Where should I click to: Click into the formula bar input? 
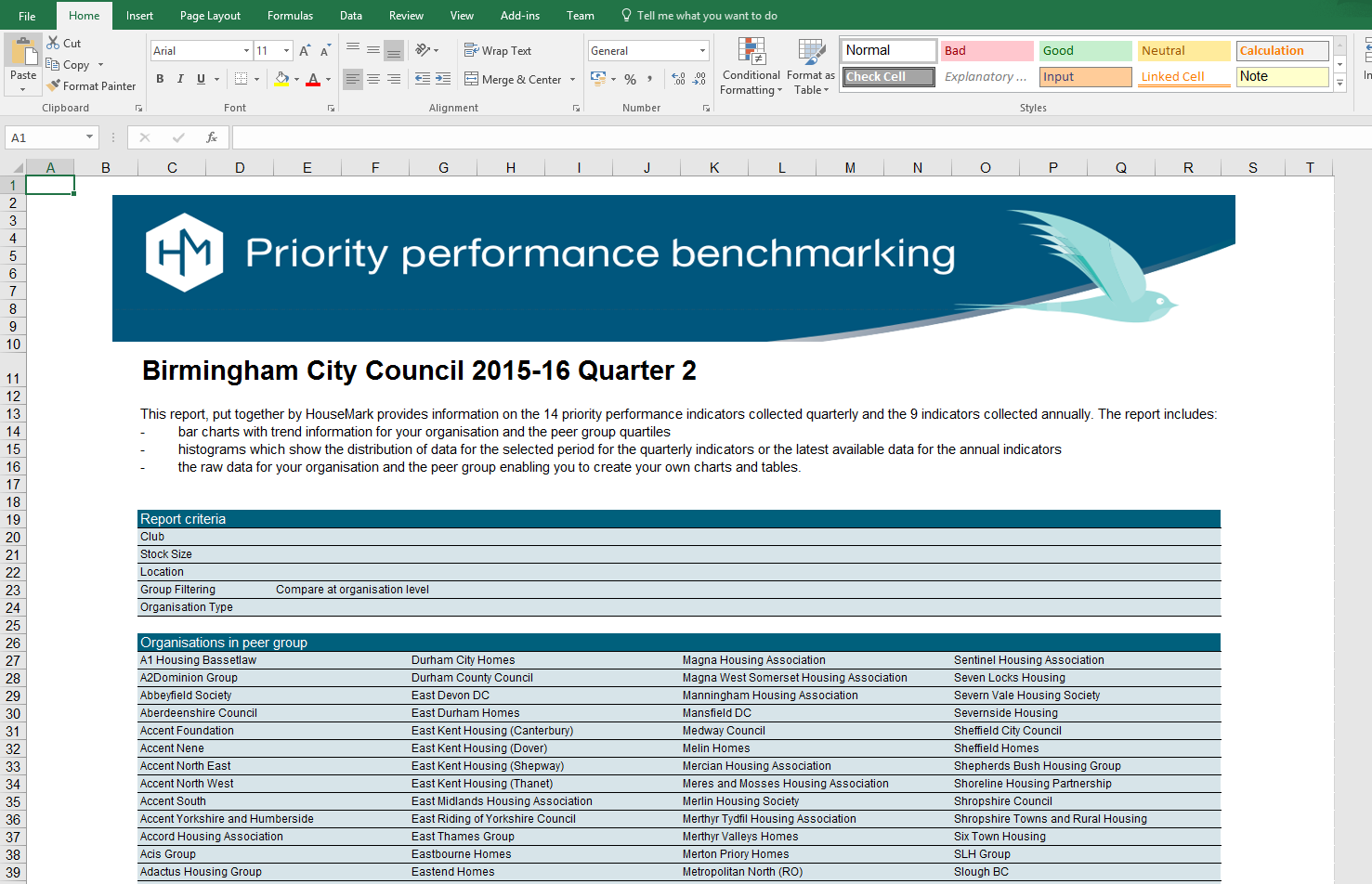click(801, 137)
